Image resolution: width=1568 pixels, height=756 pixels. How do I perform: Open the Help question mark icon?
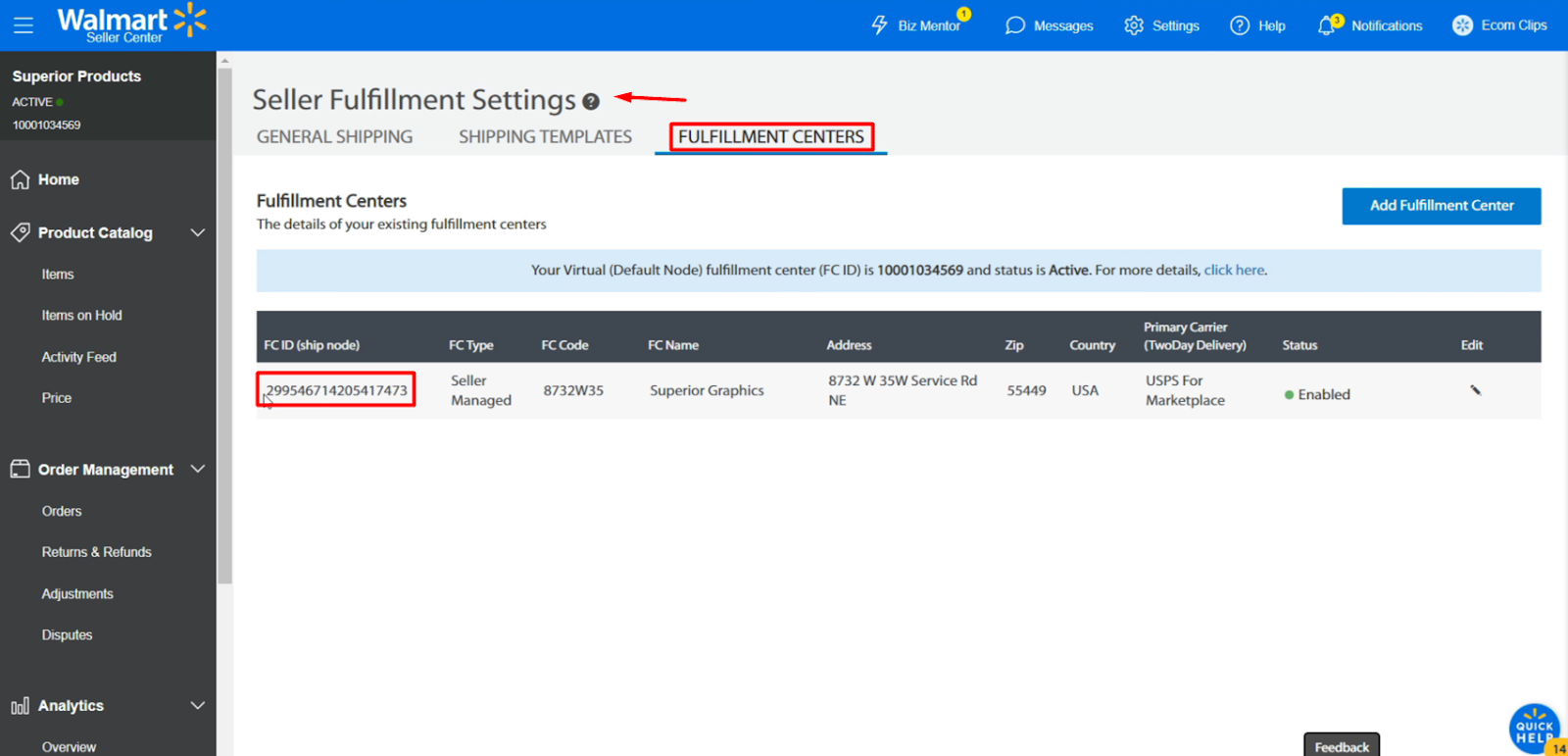click(x=1240, y=25)
